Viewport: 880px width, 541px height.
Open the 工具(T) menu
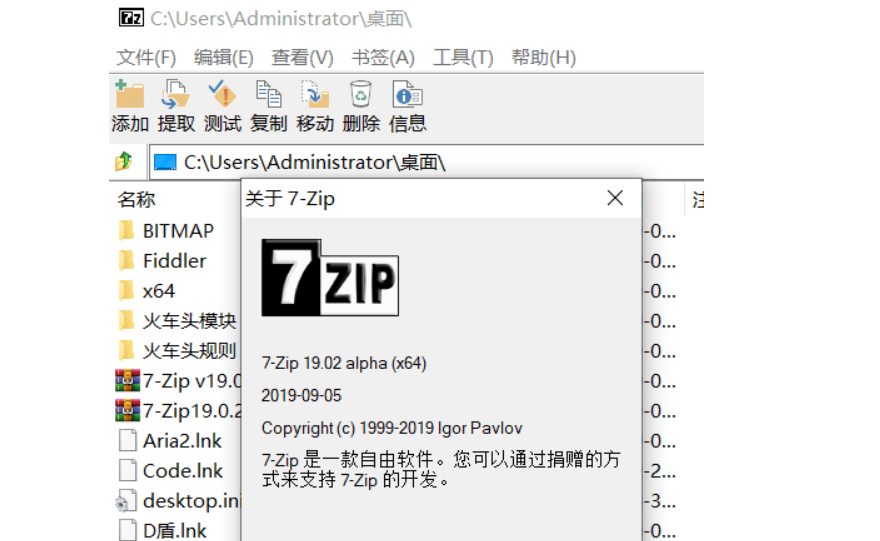coord(463,57)
